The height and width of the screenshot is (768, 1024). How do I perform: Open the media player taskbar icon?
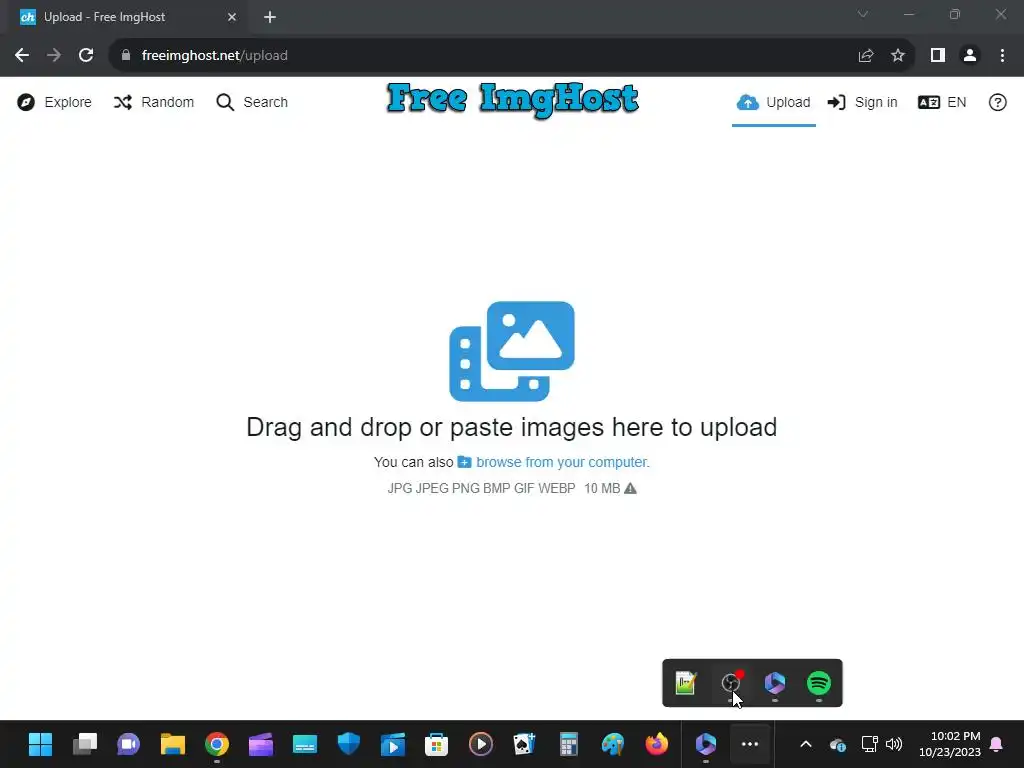coord(481,744)
